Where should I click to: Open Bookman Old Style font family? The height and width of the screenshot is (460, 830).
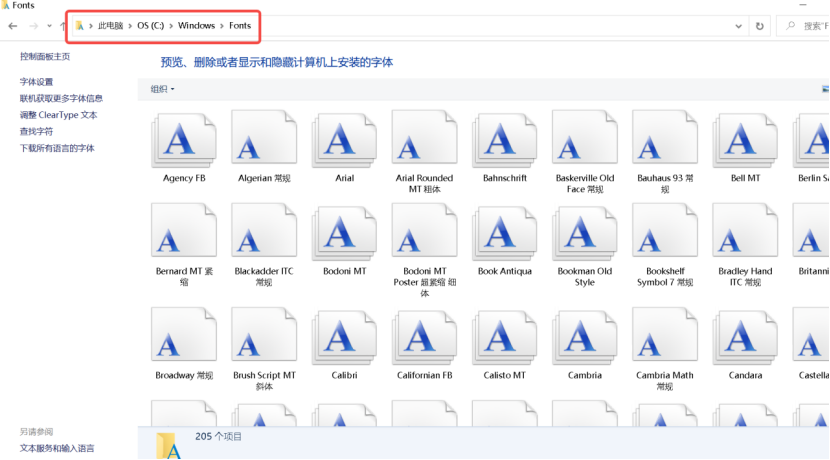pyautogui.click(x=584, y=233)
